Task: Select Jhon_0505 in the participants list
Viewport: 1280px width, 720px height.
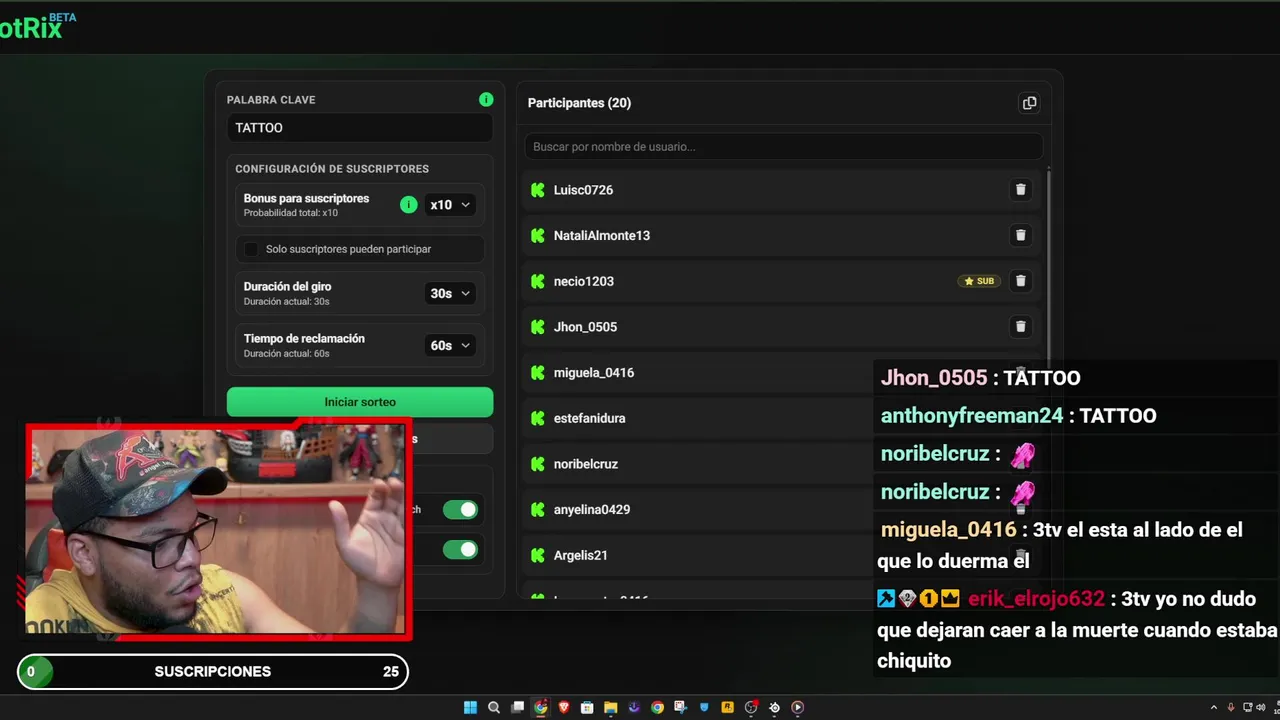Action: coord(585,327)
